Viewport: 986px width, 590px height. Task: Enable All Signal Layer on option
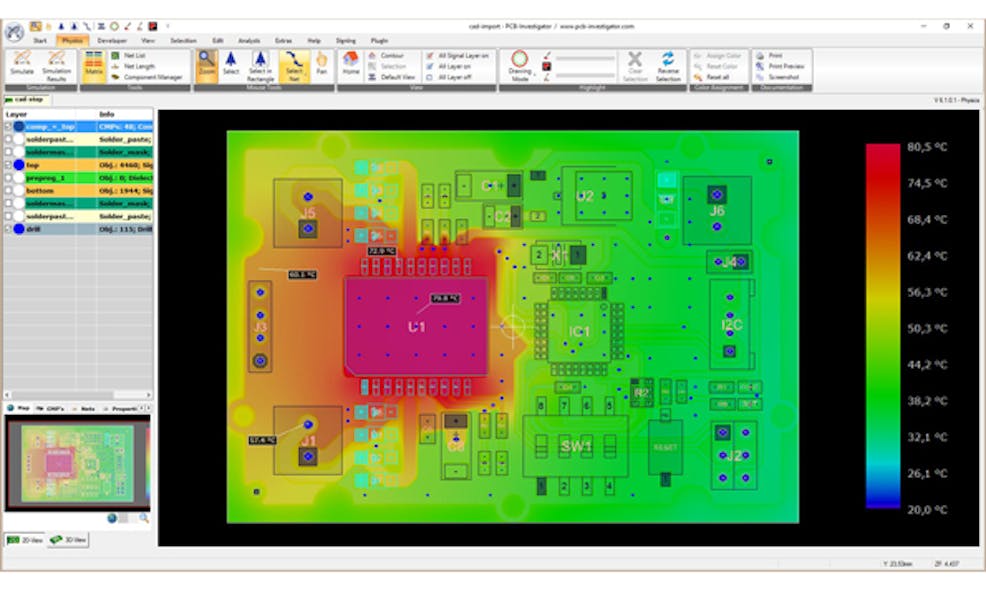click(x=463, y=56)
